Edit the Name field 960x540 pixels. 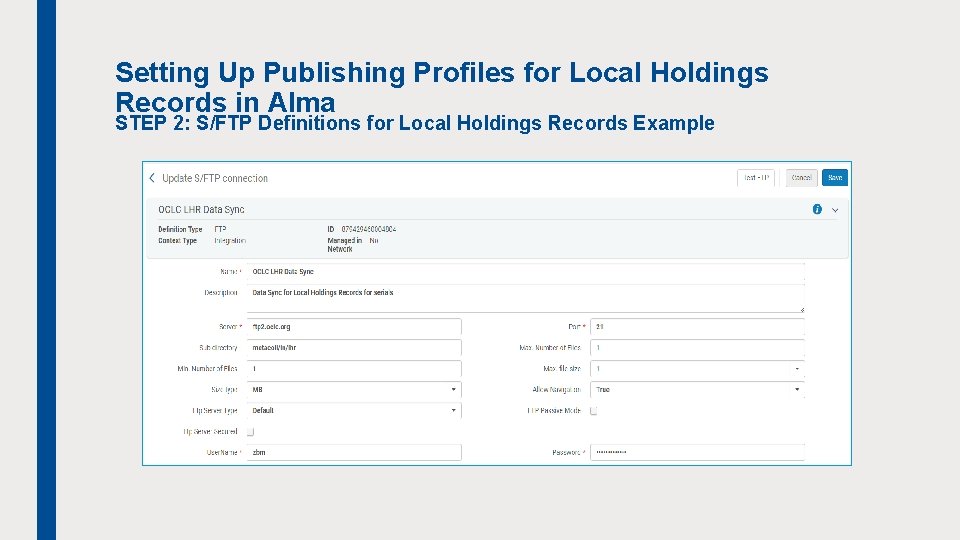click(x=525, y=272)
